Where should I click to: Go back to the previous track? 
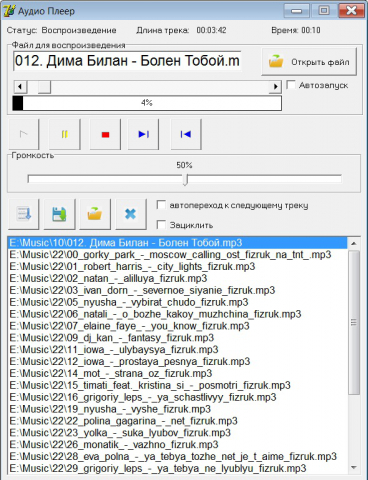186,134
